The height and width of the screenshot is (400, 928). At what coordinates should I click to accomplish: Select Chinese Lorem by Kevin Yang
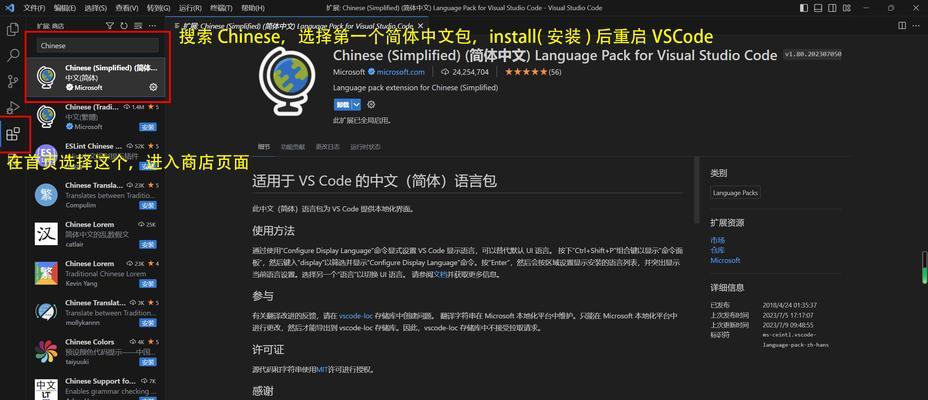pyautogui.click(x=95, y=273)
